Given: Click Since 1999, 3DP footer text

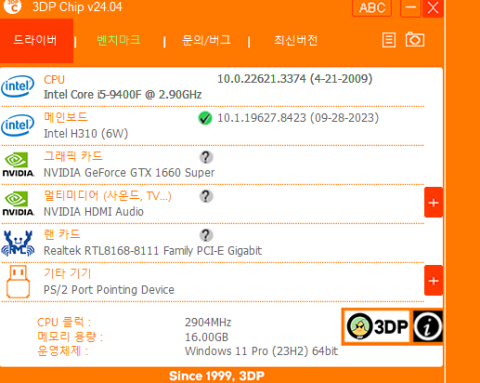Looking at the screenshot, I should [217, 376].
